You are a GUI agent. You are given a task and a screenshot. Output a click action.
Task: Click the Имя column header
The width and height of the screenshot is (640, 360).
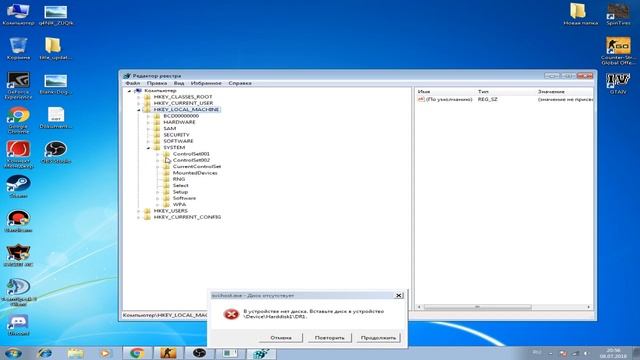445,92
